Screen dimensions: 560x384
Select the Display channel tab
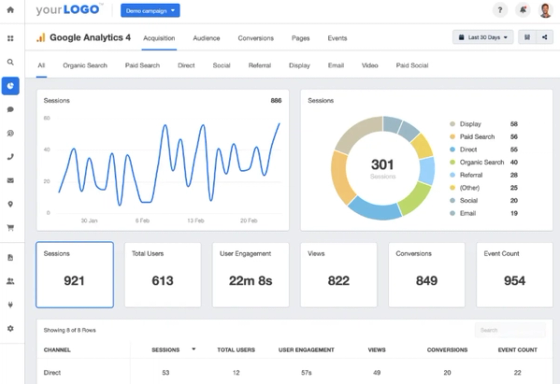[x=299, y=65]
